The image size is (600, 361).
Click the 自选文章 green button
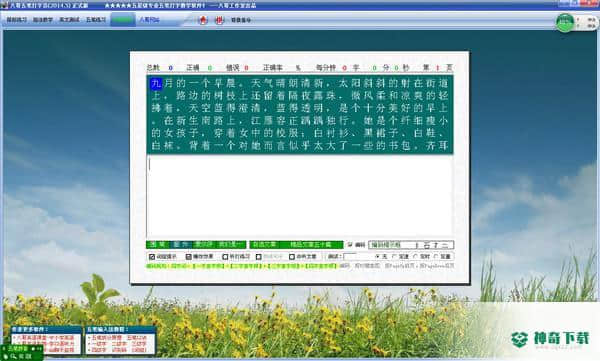tap(265, 245)
